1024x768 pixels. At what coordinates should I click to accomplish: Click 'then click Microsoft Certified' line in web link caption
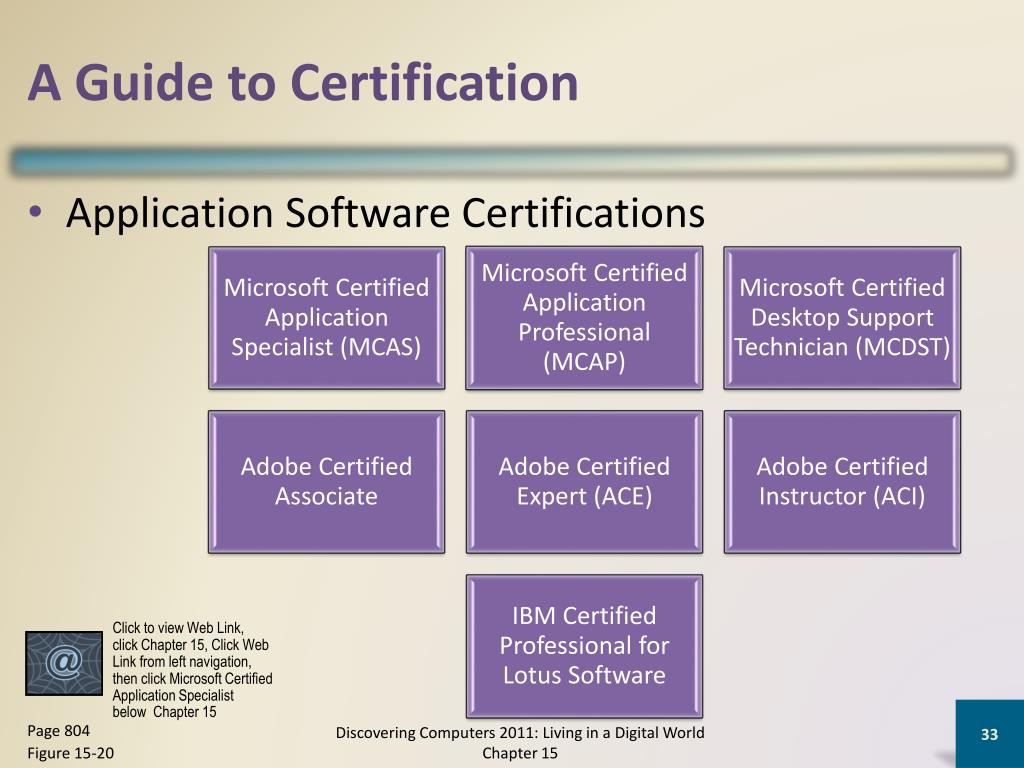click(x=192, y=679)
